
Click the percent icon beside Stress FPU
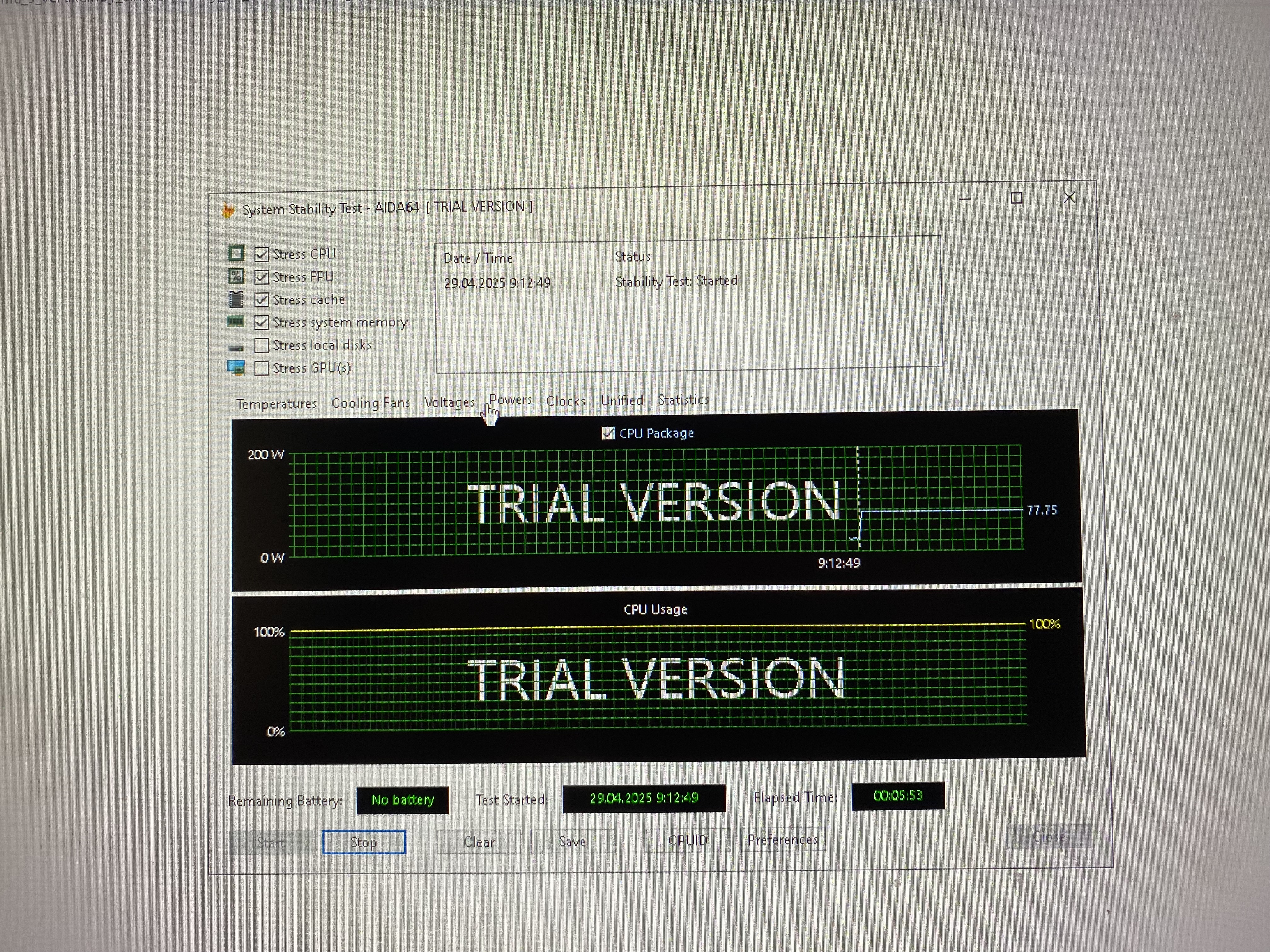[x=236, y=276]
